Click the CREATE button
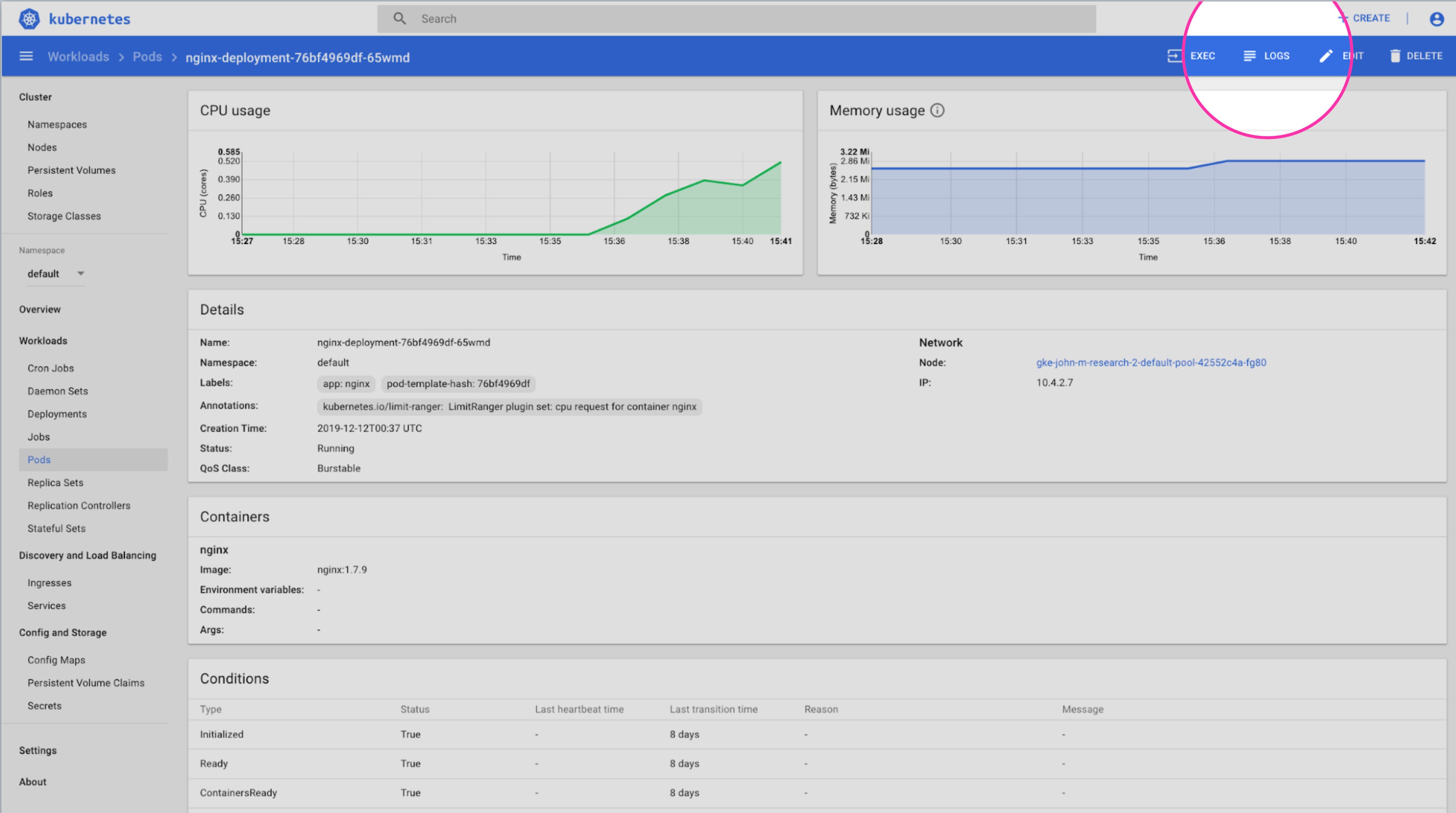Image resolution: width=1456 pixels, height=813 pixels. coord(1365,18)
